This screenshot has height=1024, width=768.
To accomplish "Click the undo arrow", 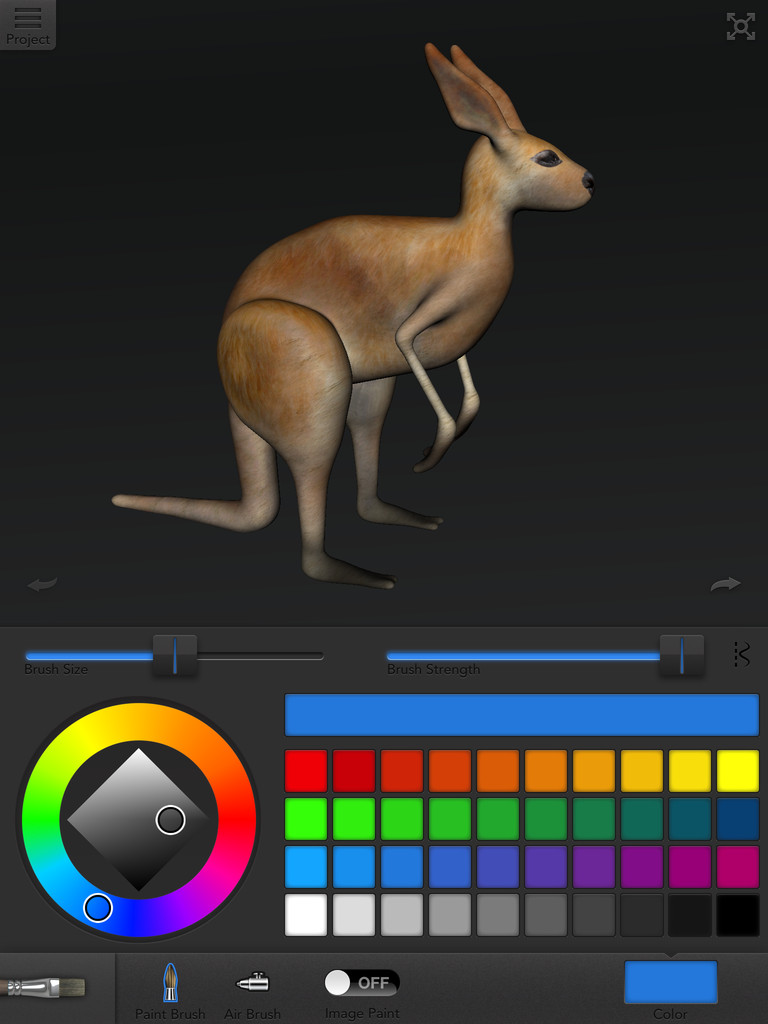I will click(x=42, y=583).
